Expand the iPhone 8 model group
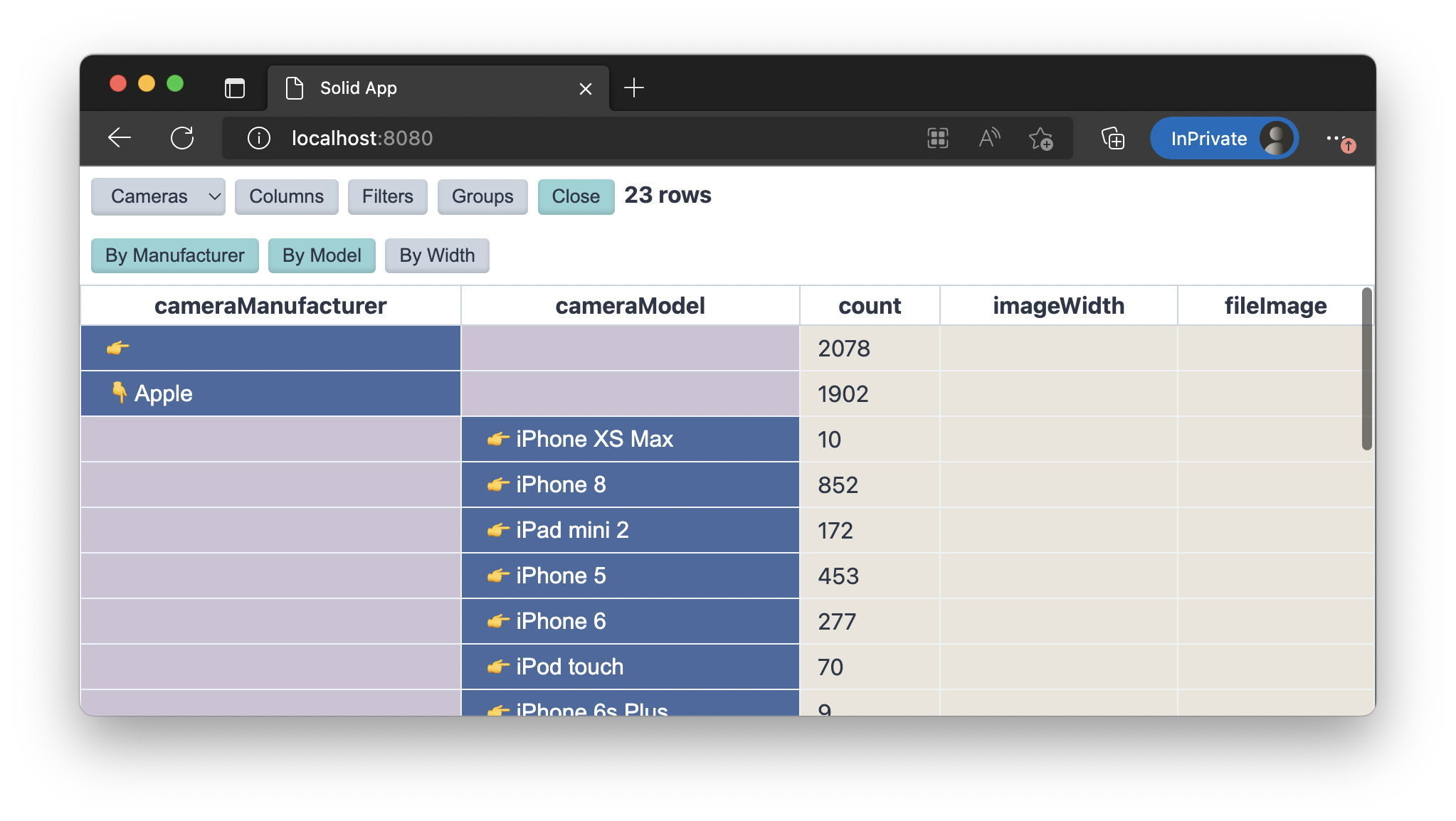The width and height of the screenshot is (1456, 821). pos(630,484)
